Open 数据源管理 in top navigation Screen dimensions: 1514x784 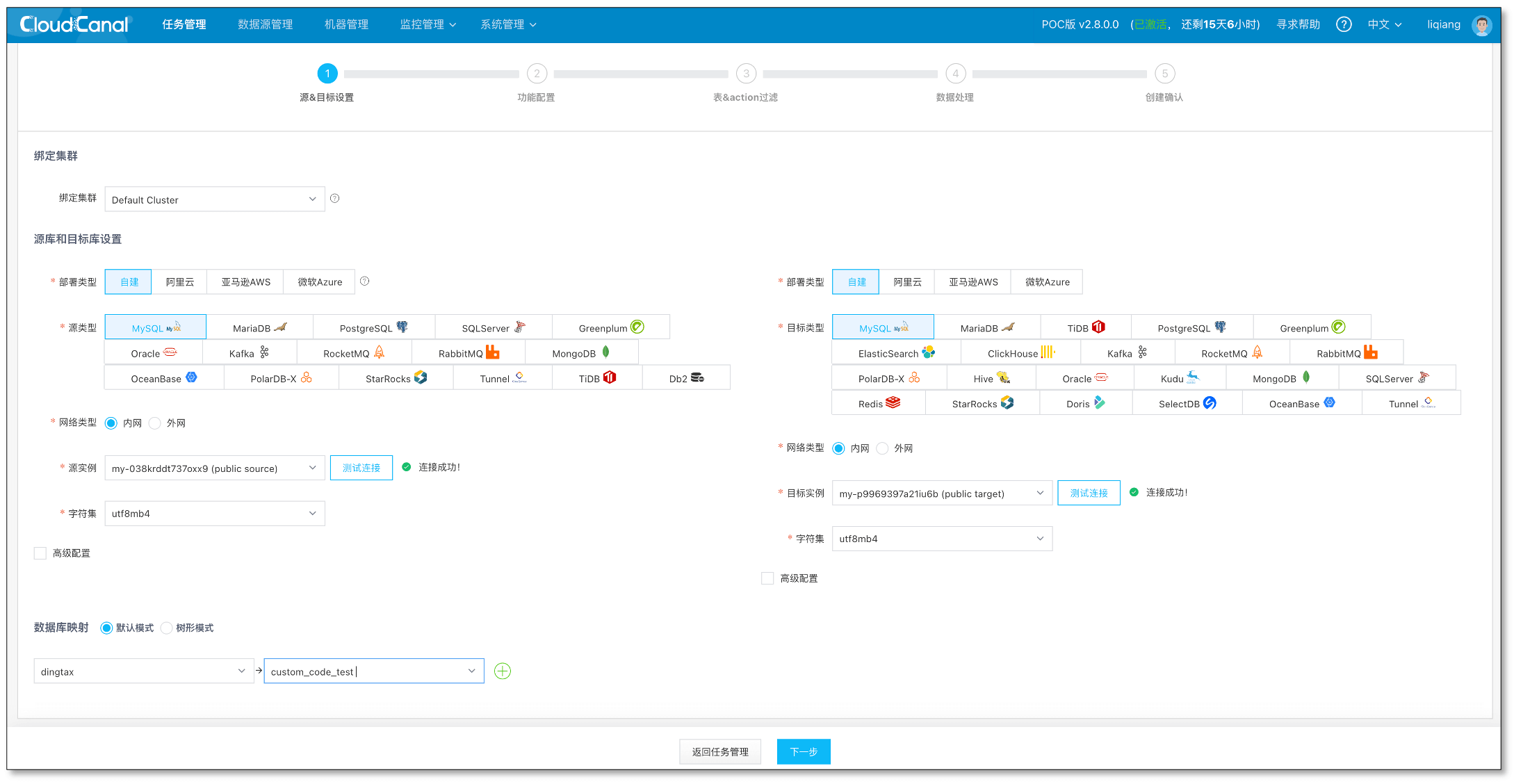pyautogui.click(x=265, y=24)
